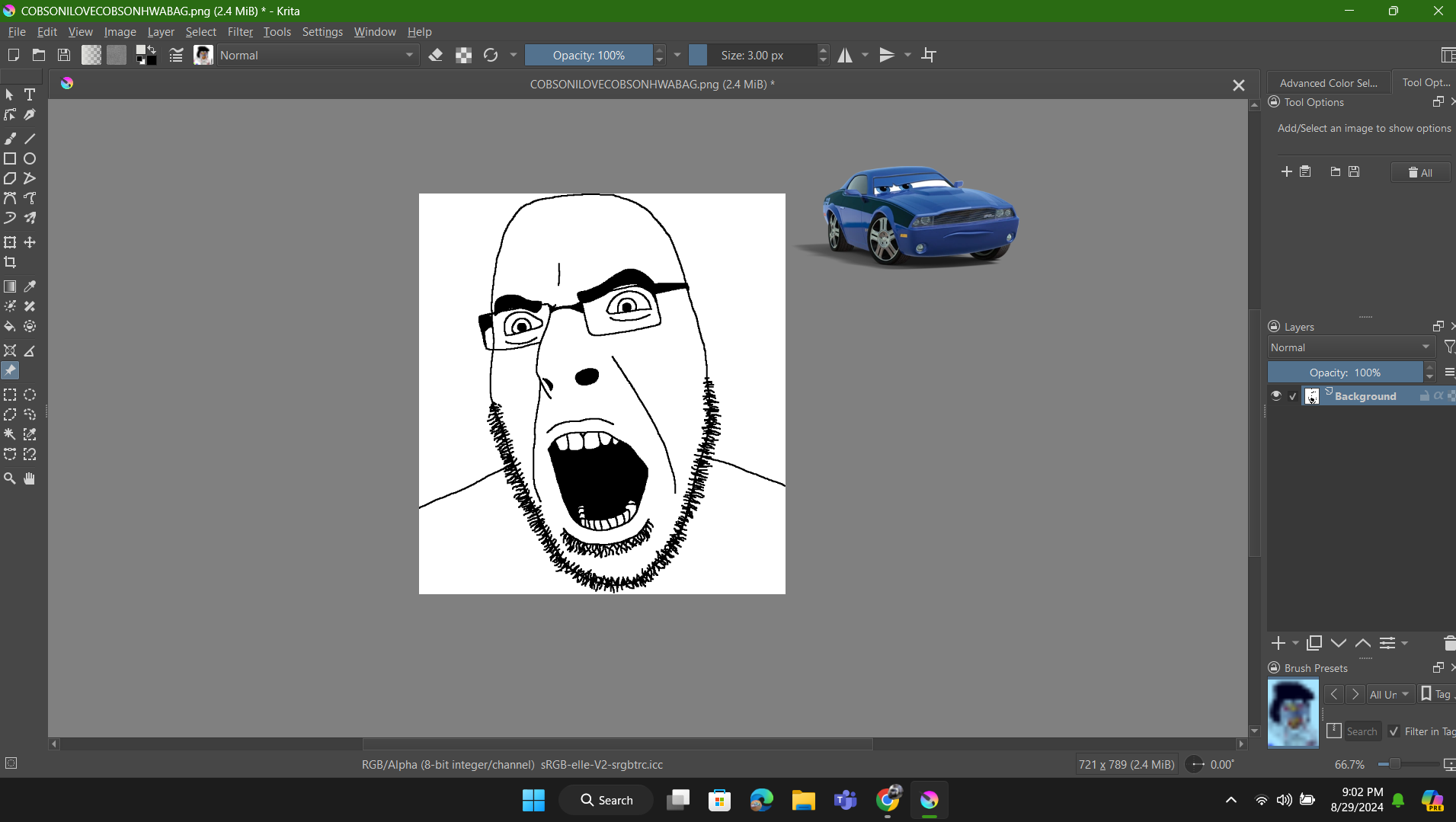The height and width of the screenshot is (822, 1456).
Task: Move layer down with chevron button
Action: (x=1339, y=643)
